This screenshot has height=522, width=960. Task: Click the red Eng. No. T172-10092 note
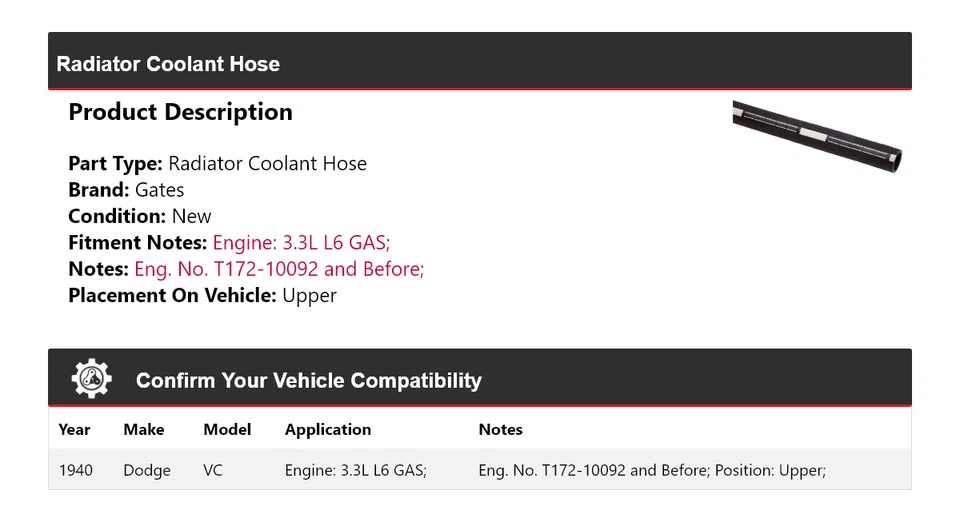point(279,269)
